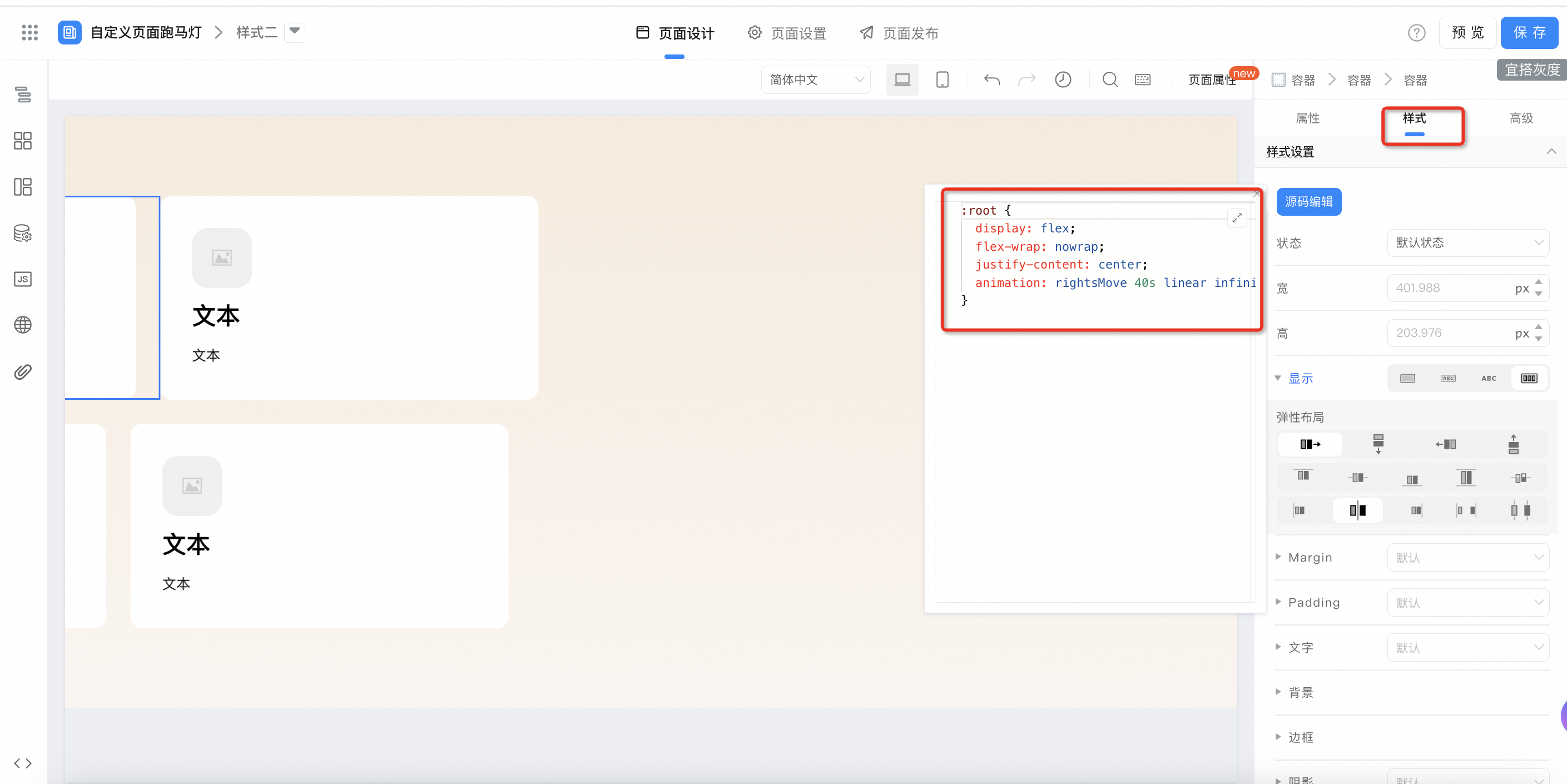Viewport: 1567px width, 784px height.
Task: Set flex direction to row
Action: [x=1310, y=445]
